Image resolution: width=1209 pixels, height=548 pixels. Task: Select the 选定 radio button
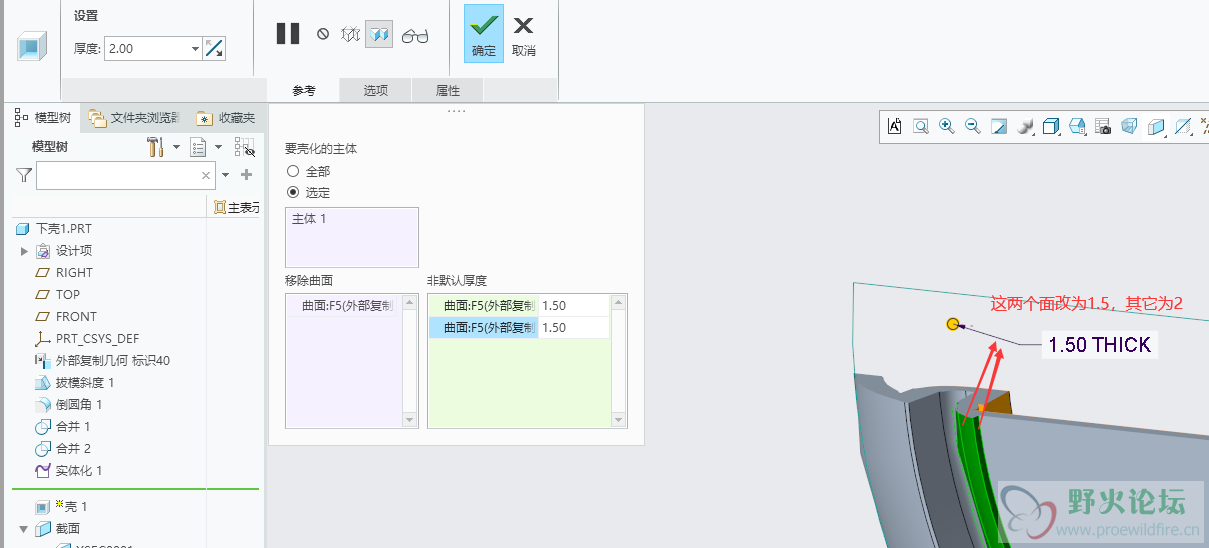[293, 192]
